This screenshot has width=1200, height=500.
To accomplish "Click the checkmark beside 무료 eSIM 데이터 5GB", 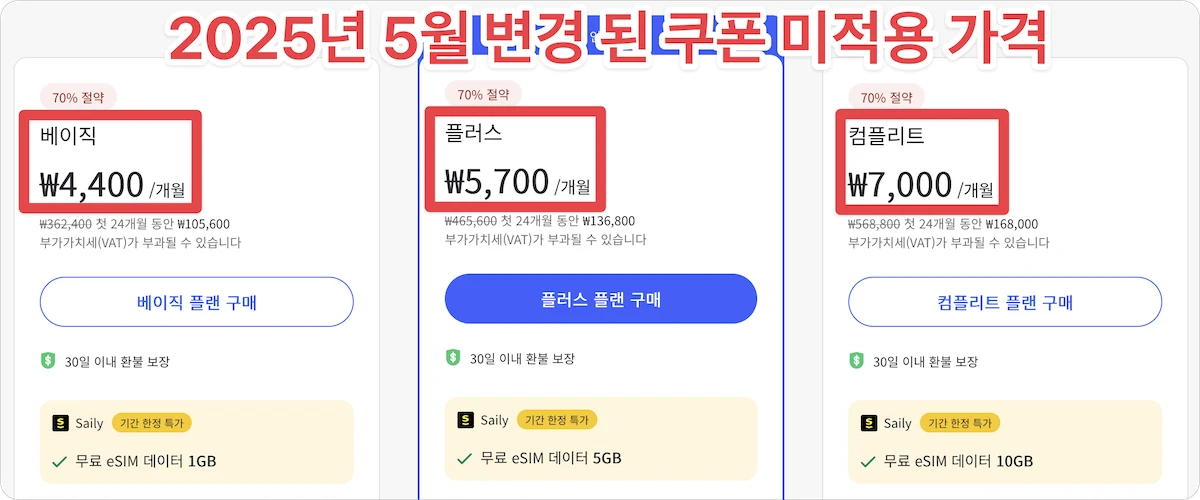I will tap(465, 458).
